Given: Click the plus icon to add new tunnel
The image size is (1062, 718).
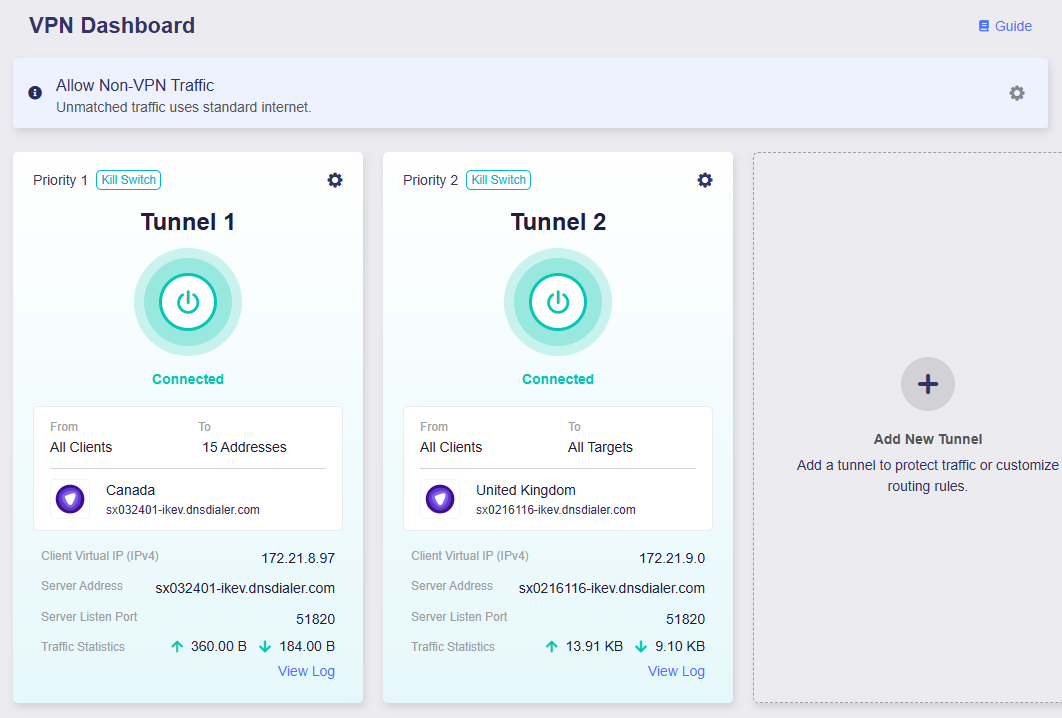Looking at the screenshot, I should [927, 384].
